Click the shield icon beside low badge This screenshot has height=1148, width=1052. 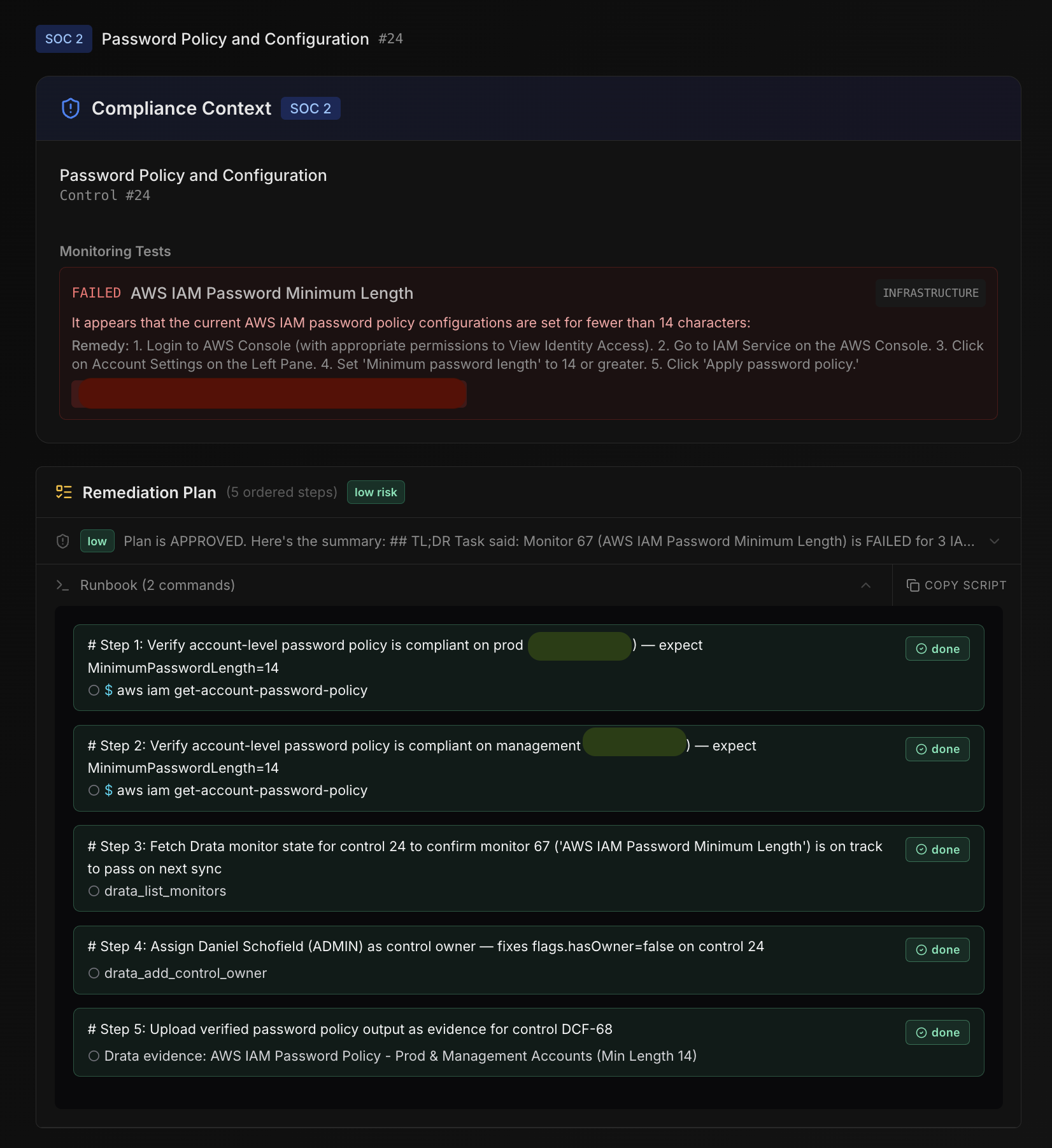pyautogui.click(x=62, y=542)
